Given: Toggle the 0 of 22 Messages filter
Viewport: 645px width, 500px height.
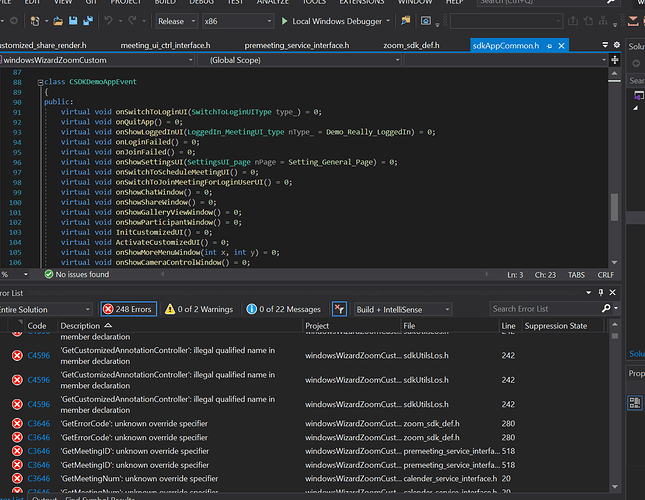Looking at the screenshot, I should pos(284,309).
